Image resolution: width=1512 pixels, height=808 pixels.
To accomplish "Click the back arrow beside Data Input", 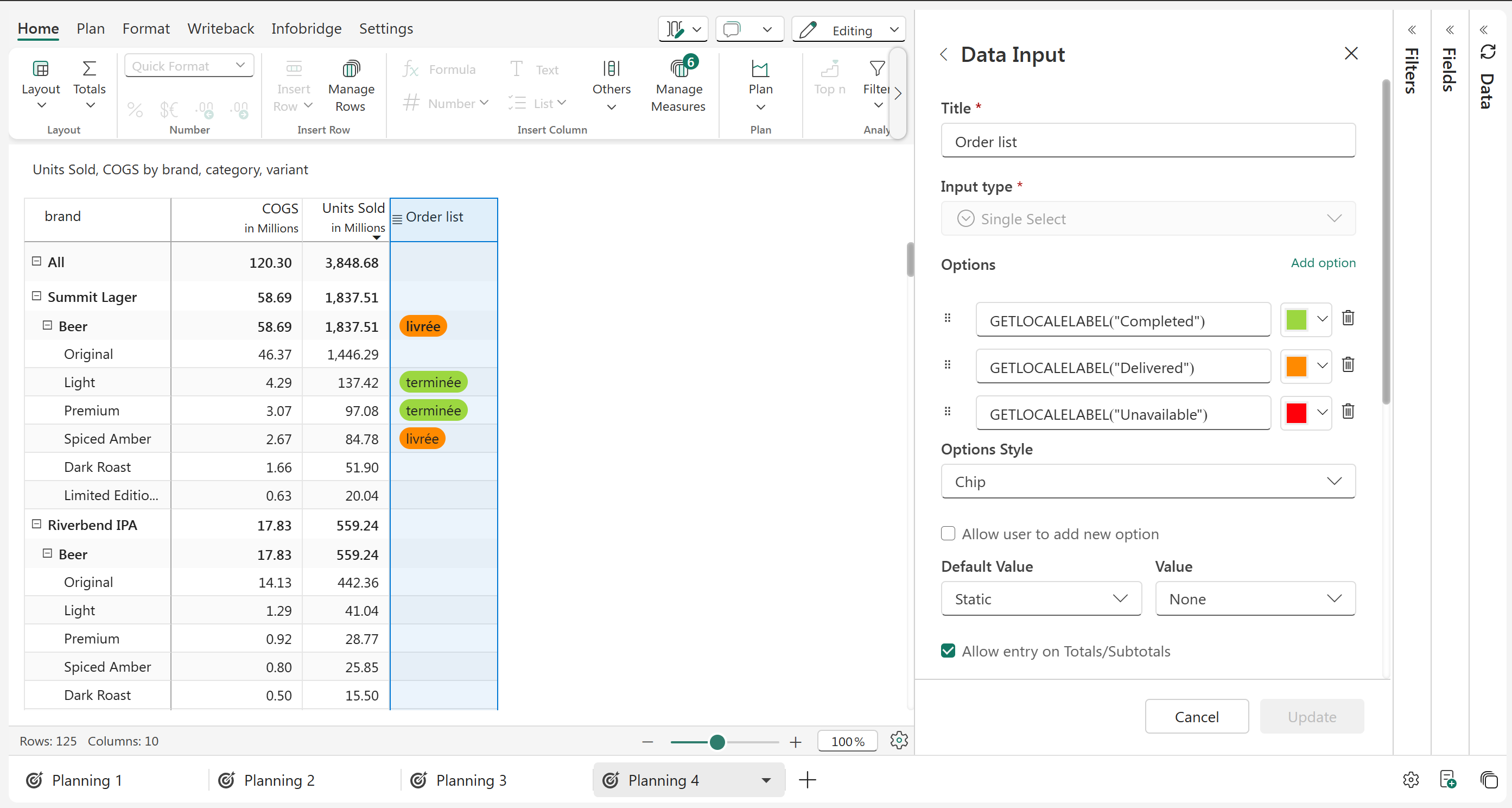I will click(x=944, y=55).
